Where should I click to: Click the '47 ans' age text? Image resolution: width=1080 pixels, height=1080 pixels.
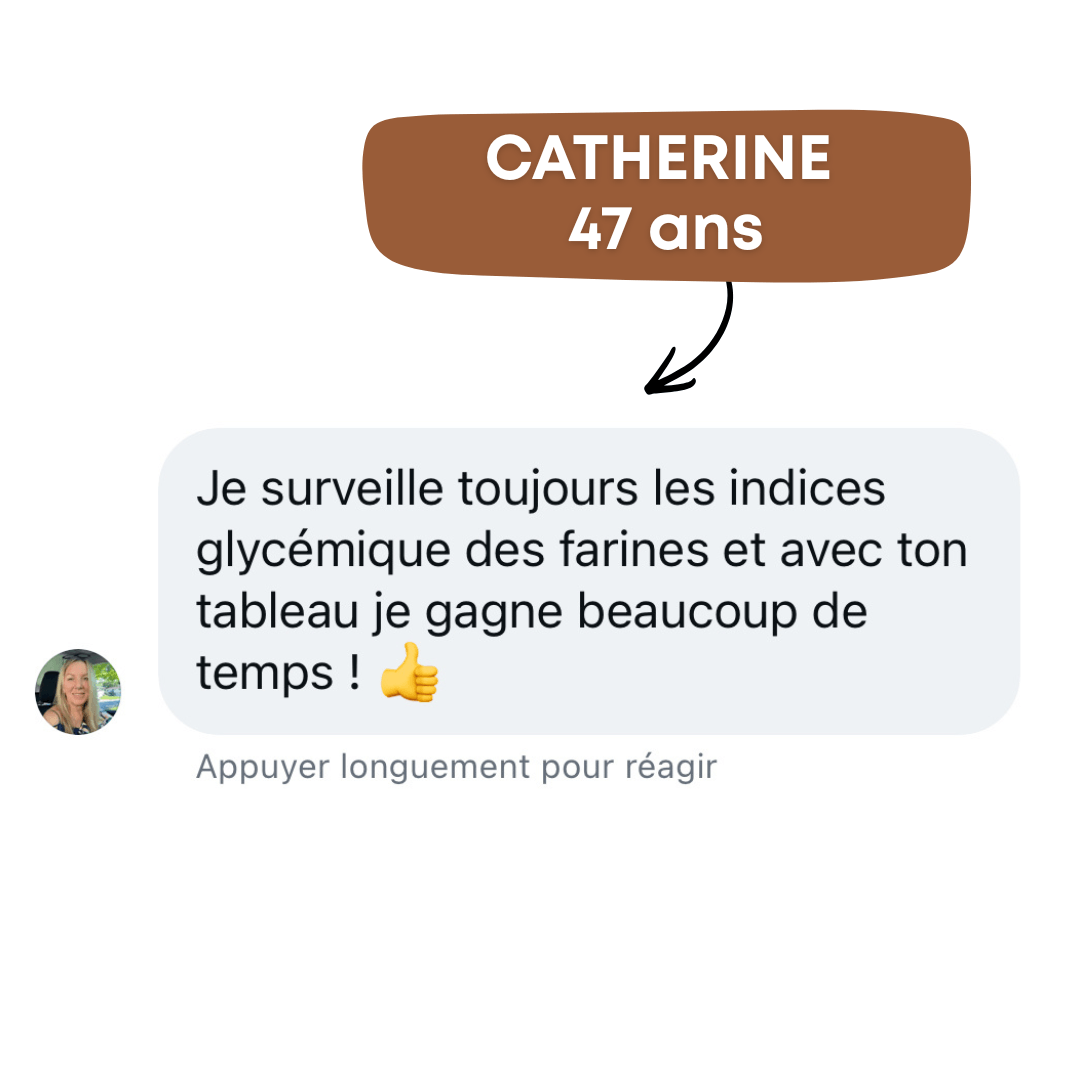(x=665, y=229)
